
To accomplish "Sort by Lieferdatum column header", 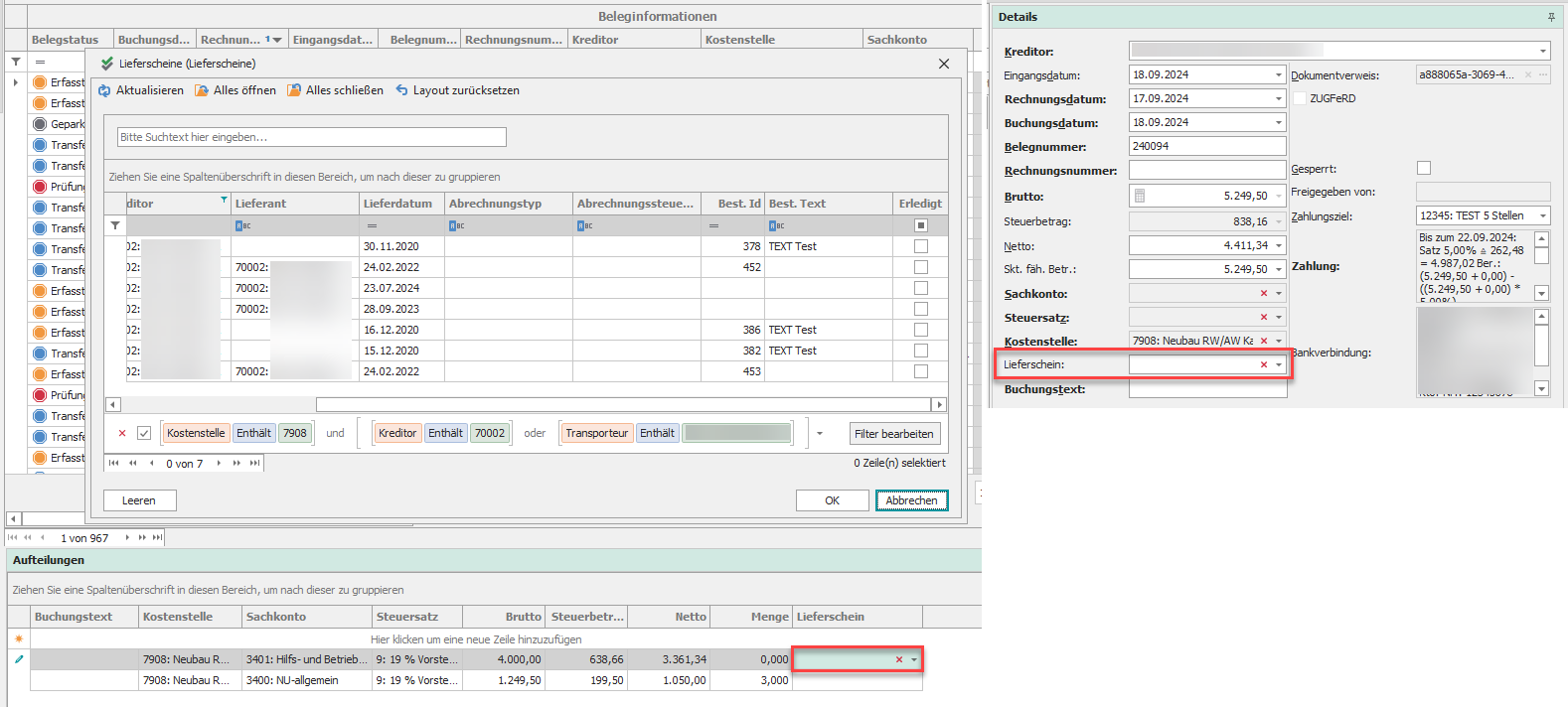I will pyautogui.click(x=397, y=204).
